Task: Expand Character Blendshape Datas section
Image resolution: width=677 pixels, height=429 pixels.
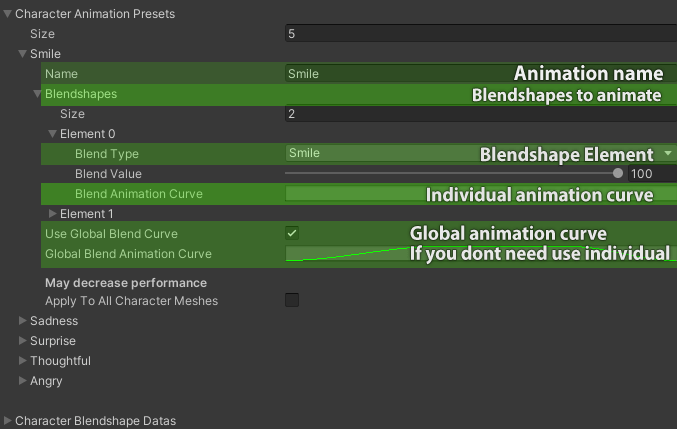Action: [x=8, y=421]
